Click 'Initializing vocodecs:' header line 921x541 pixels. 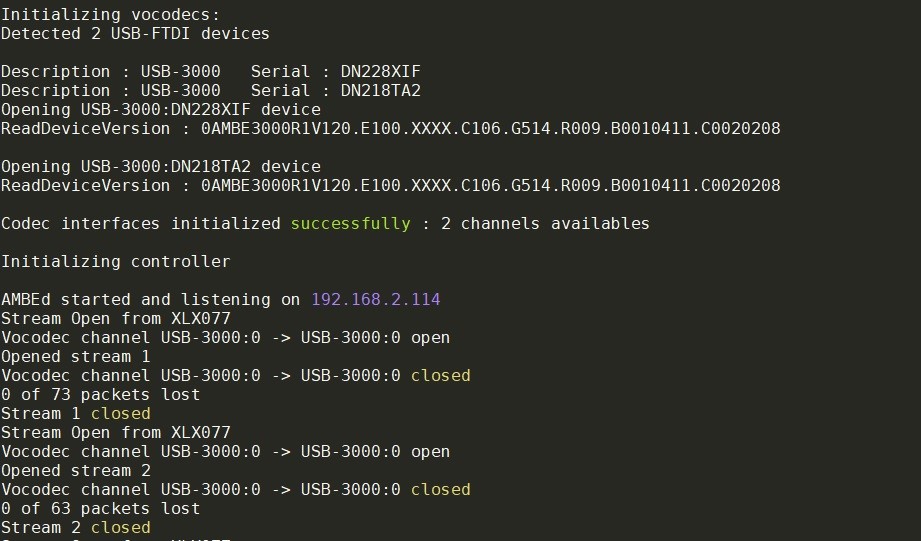110,15
